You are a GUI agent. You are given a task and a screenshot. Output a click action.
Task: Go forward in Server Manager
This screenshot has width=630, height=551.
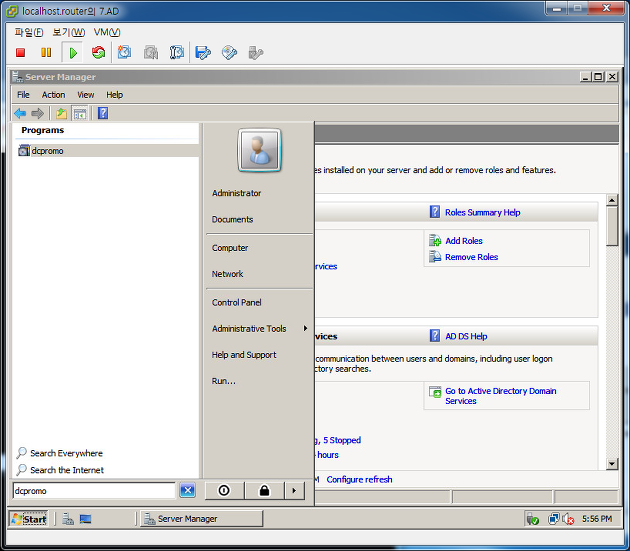point(37,113)
